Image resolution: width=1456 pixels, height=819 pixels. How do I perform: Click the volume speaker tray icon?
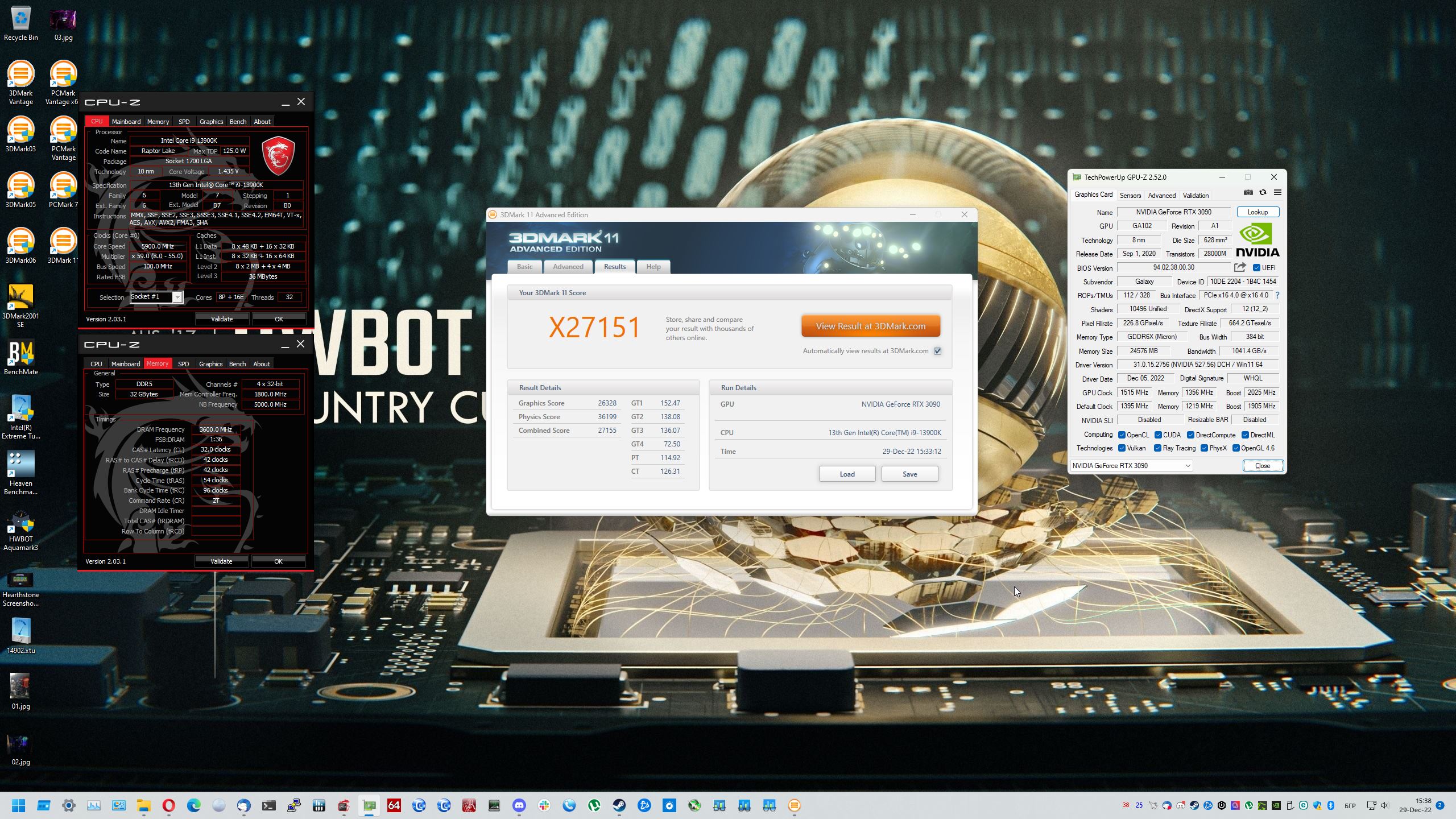click(x=1384, y=805)
